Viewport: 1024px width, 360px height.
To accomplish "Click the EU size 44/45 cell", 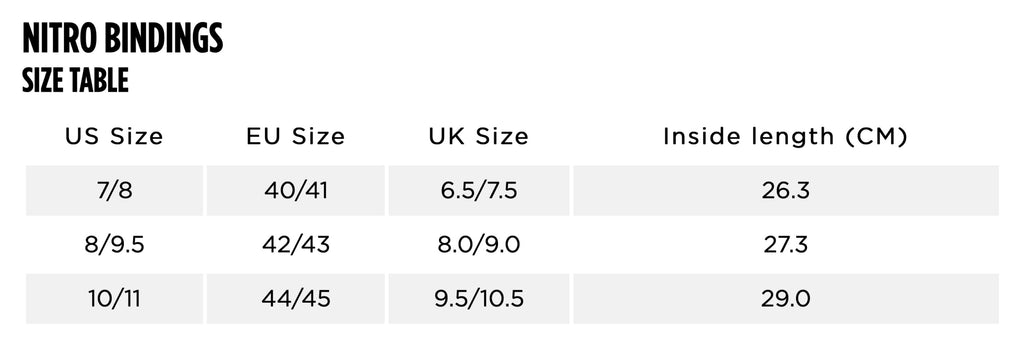I will click(x=296, y=299).
